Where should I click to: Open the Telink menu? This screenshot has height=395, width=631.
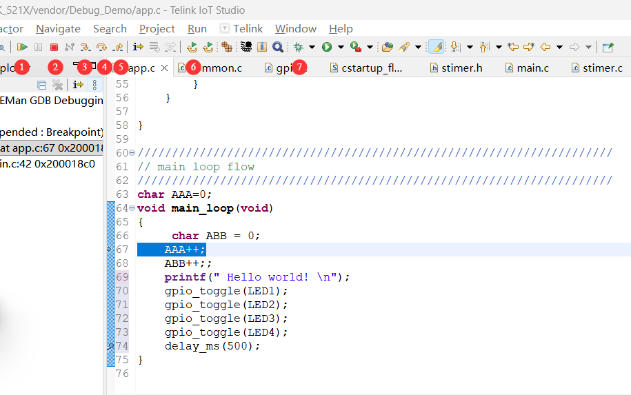[x=241, y=29]
